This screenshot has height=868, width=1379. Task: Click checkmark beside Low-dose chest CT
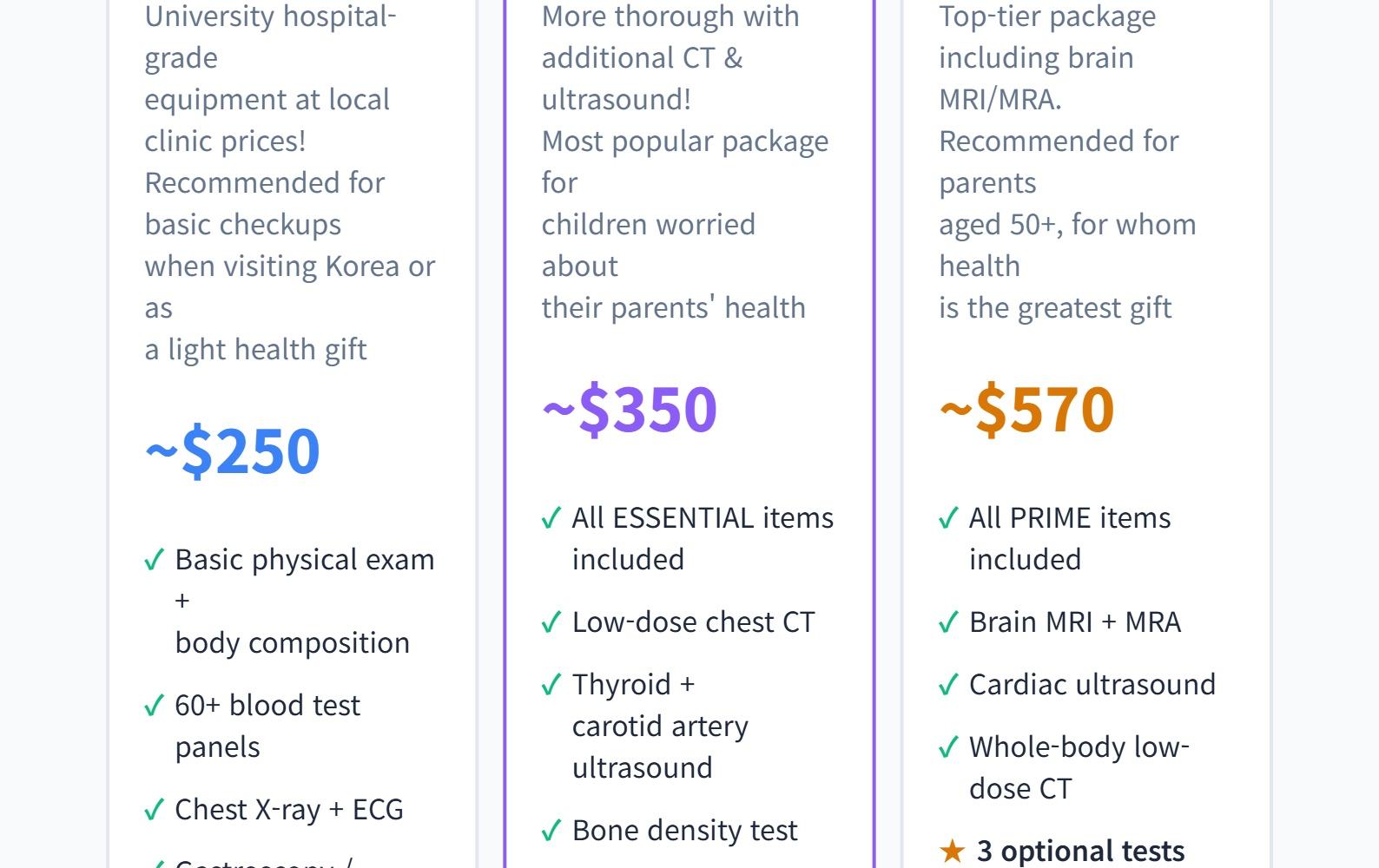pos(551,622)
